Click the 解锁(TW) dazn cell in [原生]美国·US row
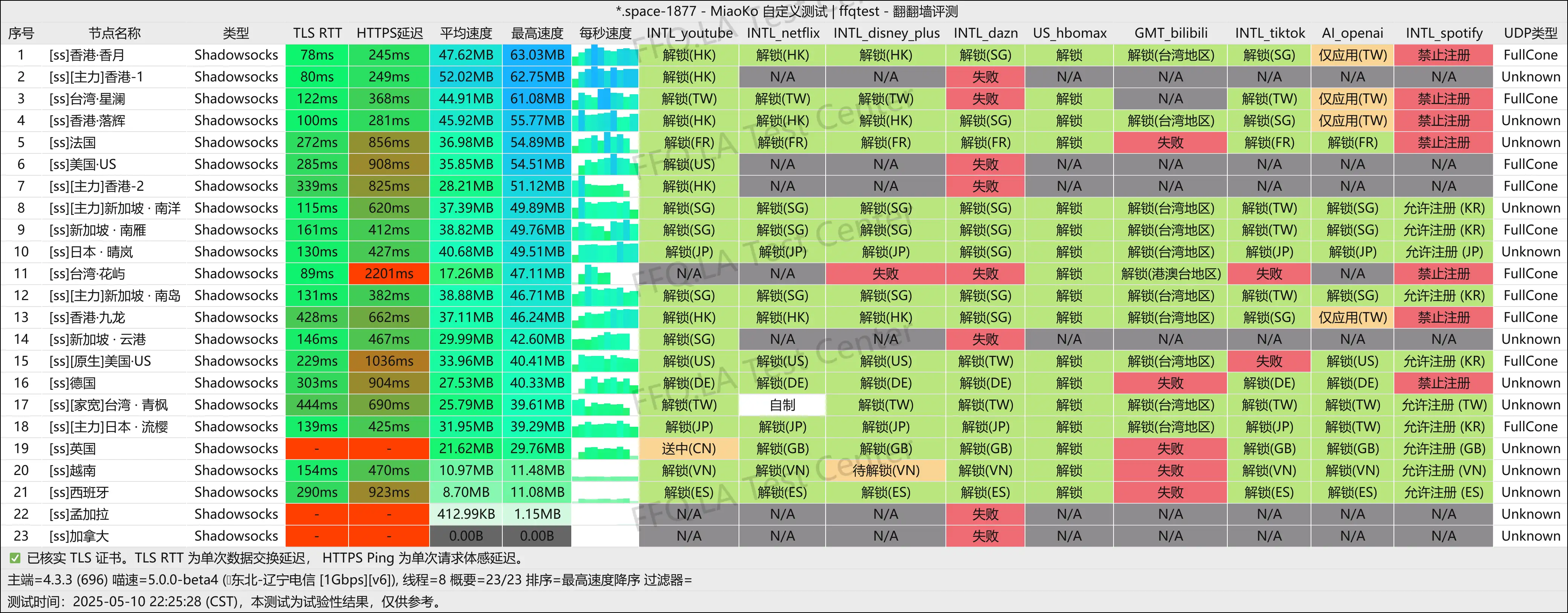 [x=985, y=361]
